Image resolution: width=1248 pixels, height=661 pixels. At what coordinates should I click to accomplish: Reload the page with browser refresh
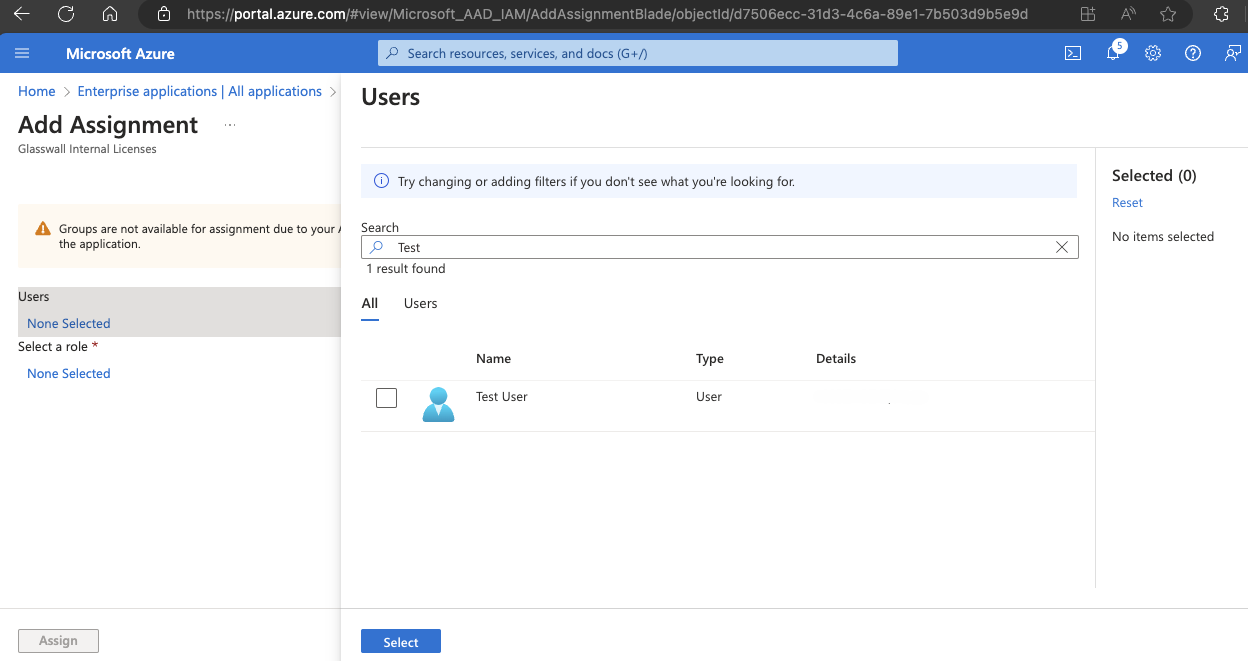click(x=66, y=14)
